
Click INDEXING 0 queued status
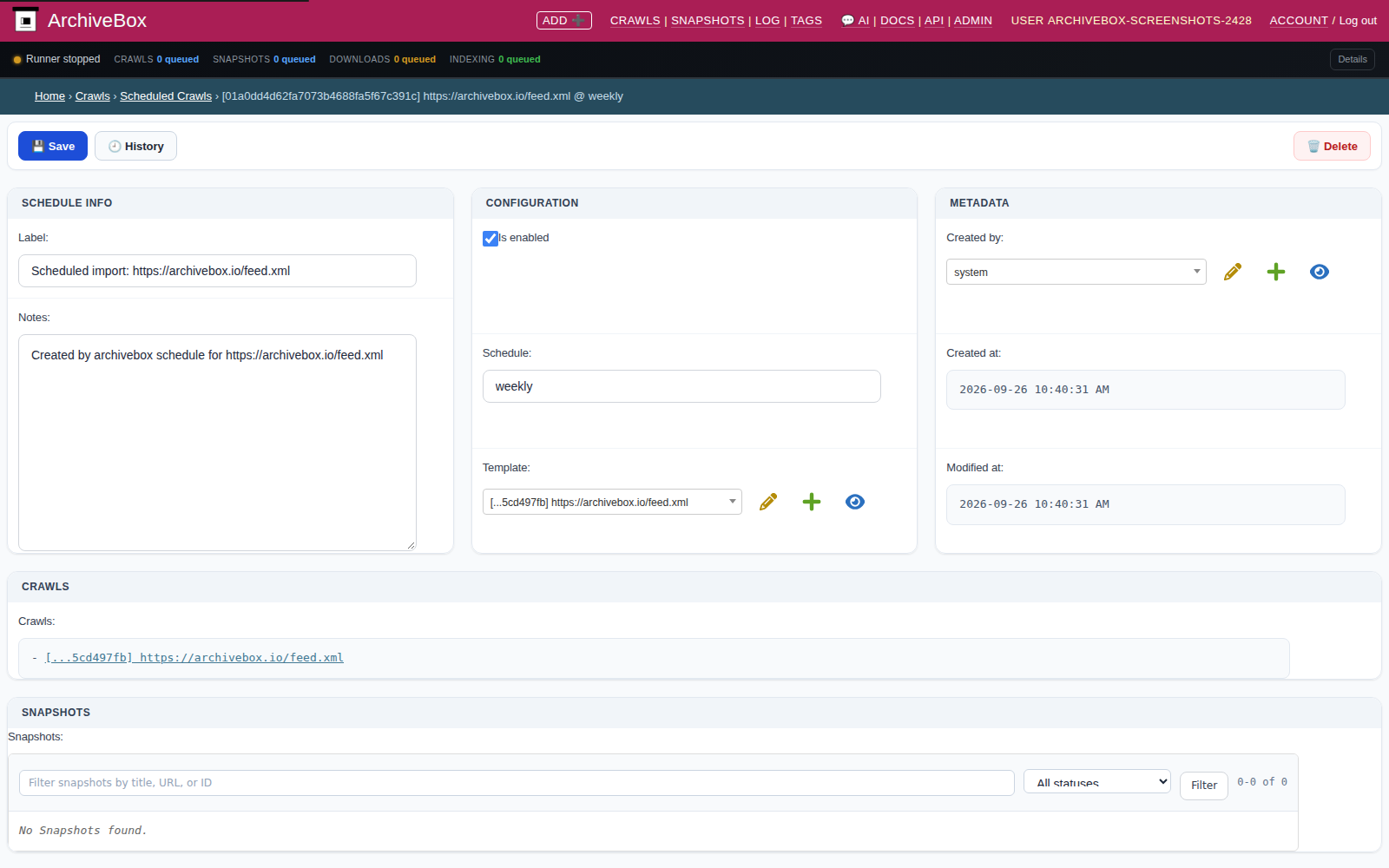[x=495, y=59]
